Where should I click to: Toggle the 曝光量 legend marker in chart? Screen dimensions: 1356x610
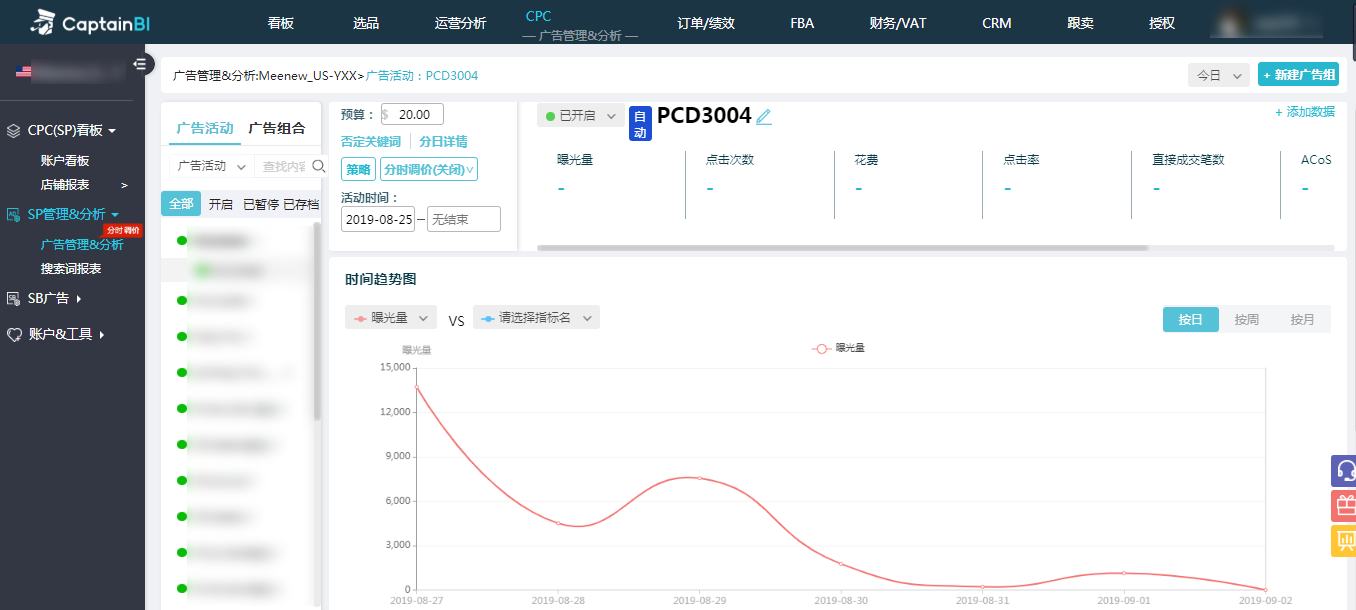822,348
